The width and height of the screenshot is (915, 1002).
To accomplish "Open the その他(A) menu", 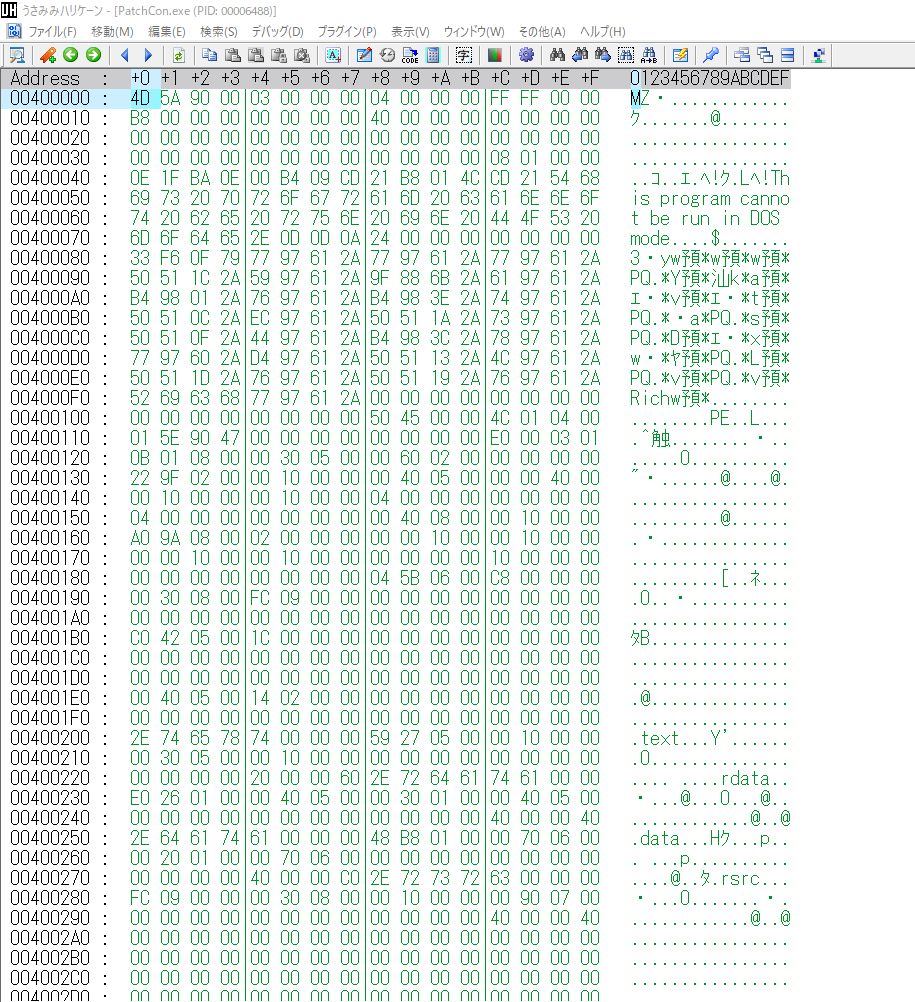I will [542, 31].
